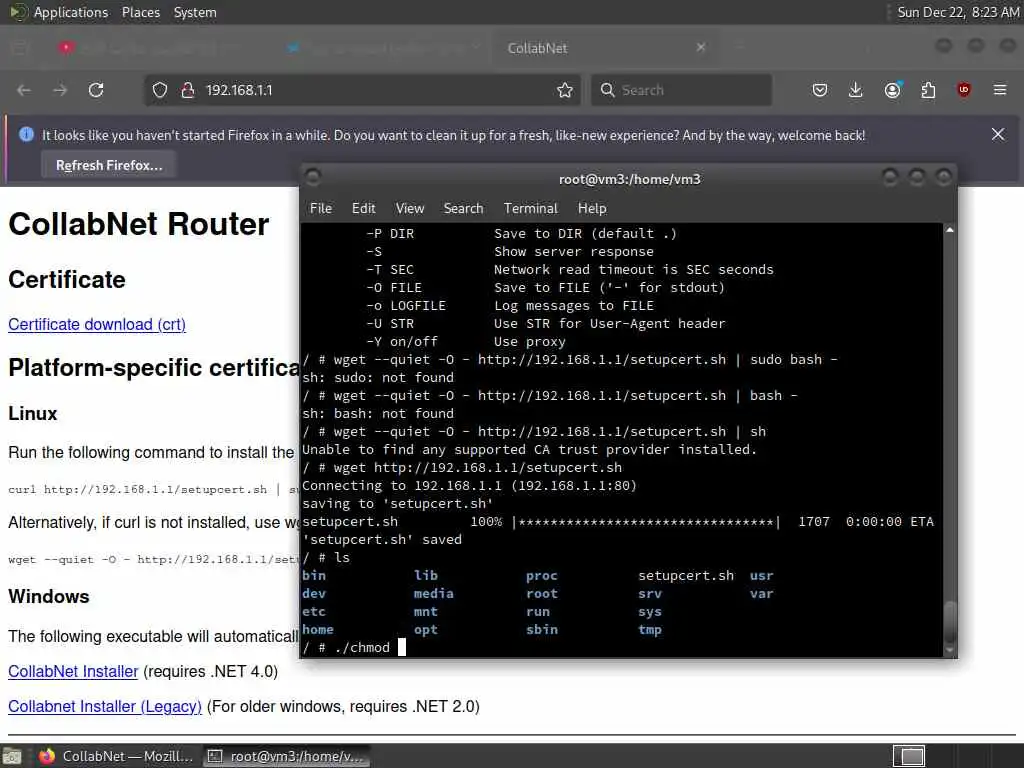The height and width of the screenshot is (768, 1024).
Task: Open tracking protection shield icon
Action: tap(160, 90)
